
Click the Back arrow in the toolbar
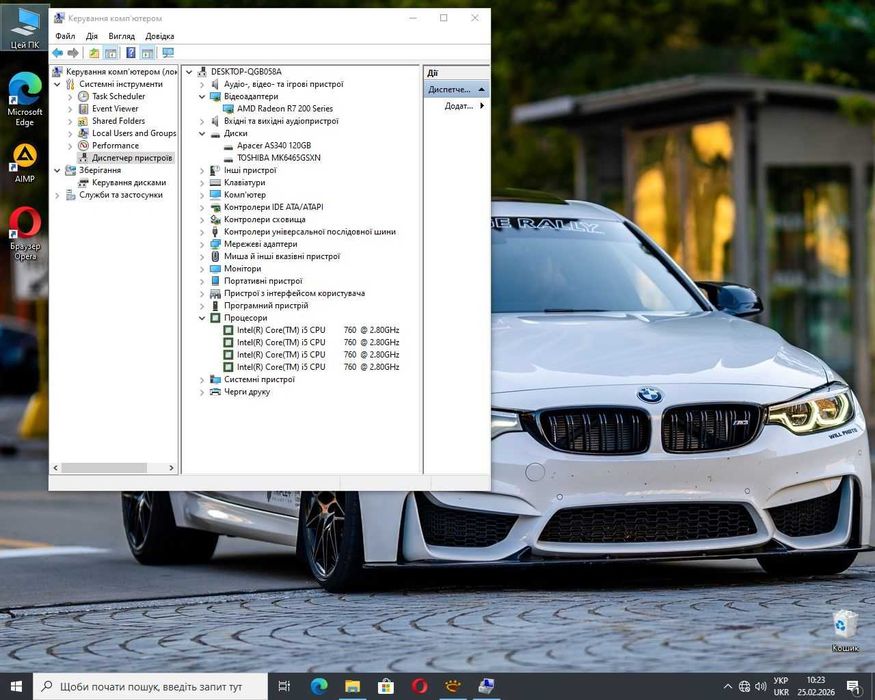click(57, 53)
